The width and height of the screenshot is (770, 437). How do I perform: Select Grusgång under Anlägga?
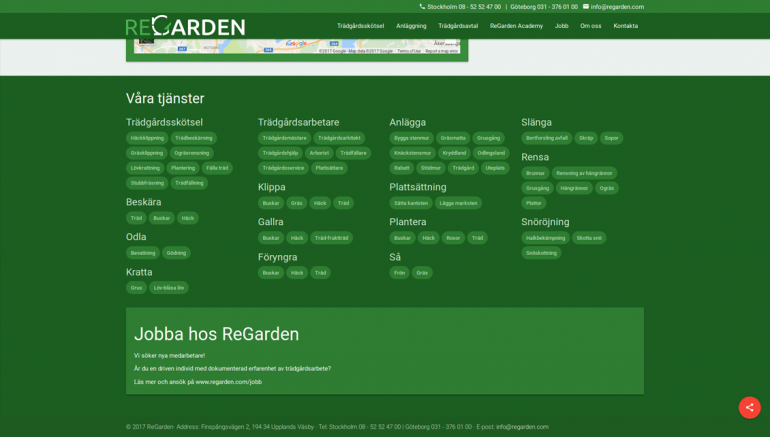pos(489,138)
